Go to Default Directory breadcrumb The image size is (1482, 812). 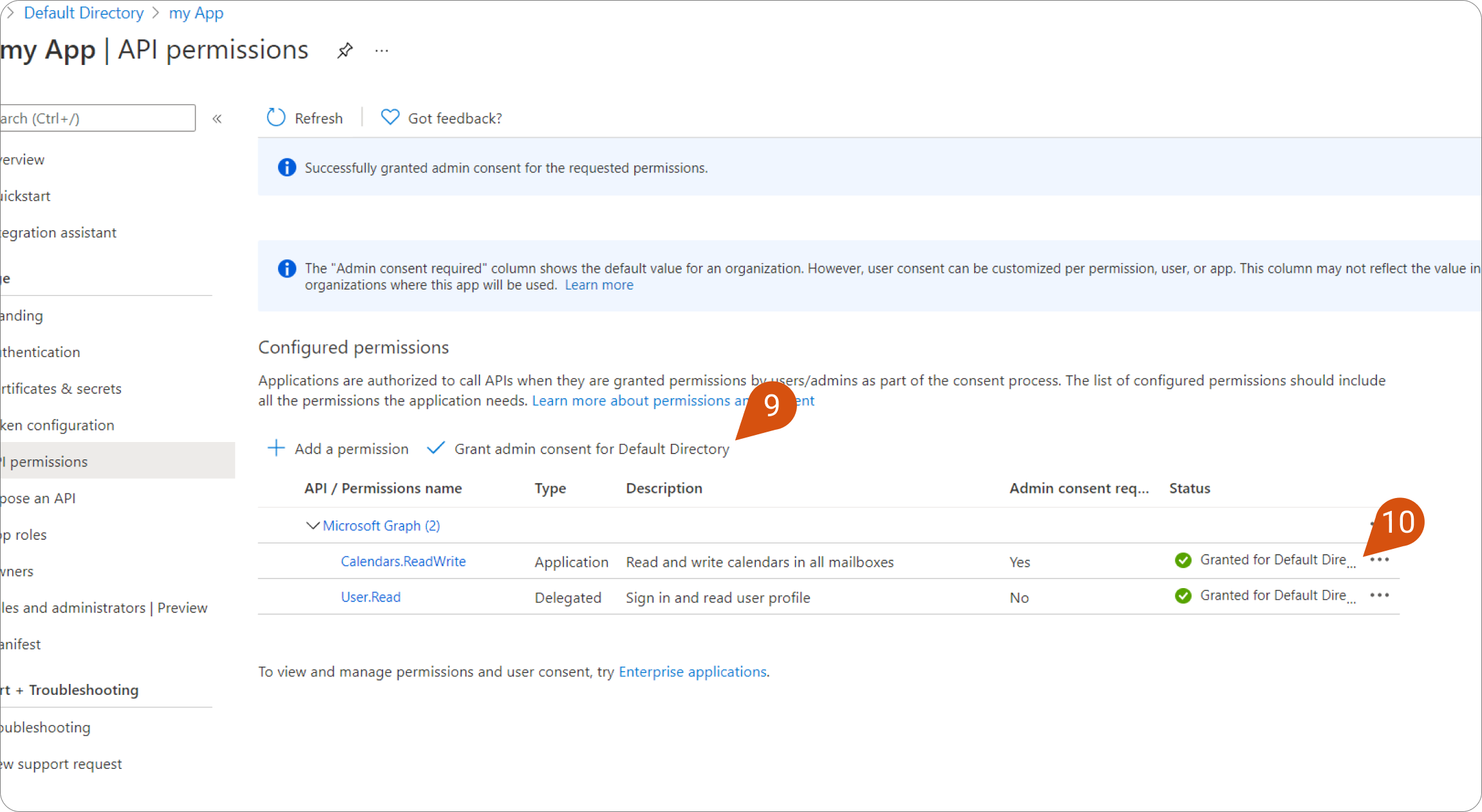tap(84, 13)
